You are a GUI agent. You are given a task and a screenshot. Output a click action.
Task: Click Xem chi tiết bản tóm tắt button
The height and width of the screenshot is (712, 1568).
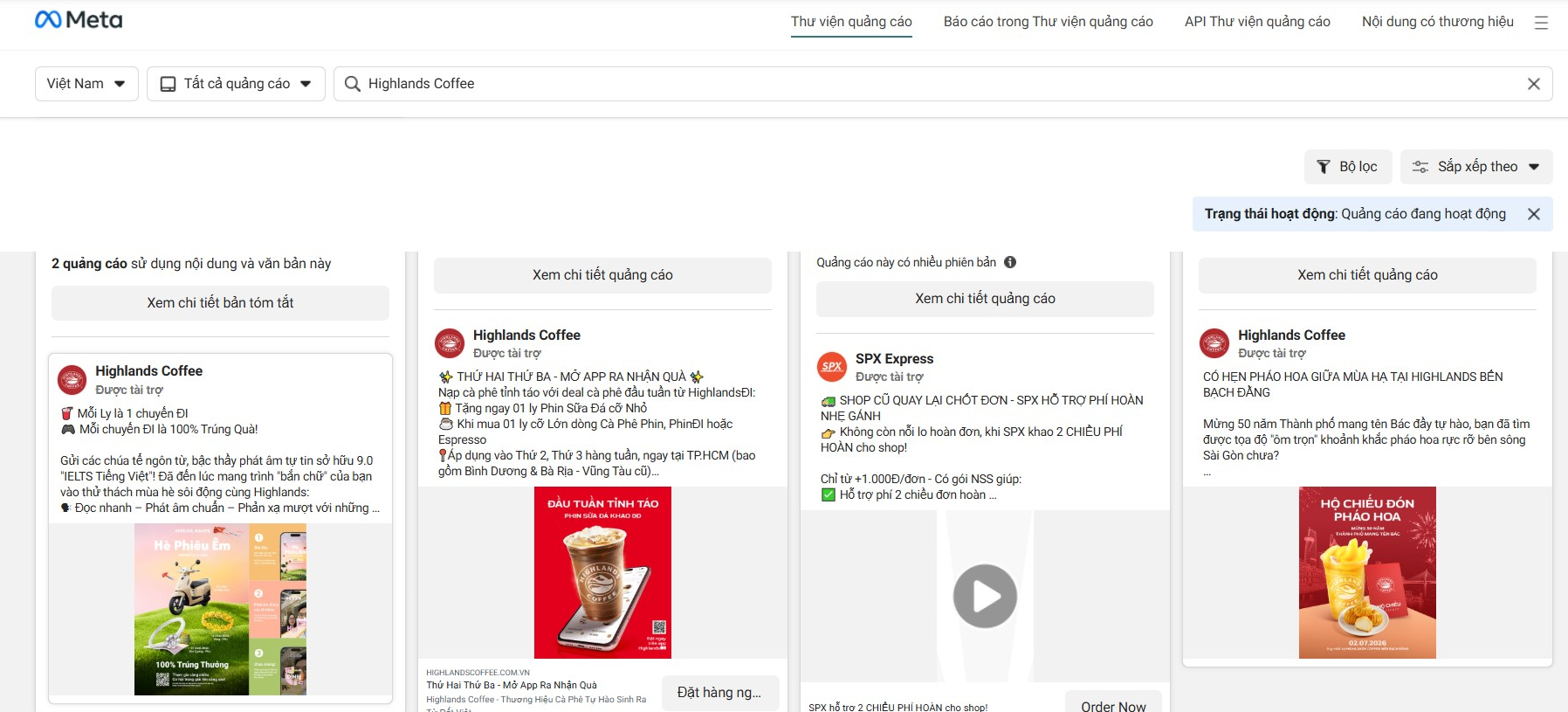coord(220,303)
